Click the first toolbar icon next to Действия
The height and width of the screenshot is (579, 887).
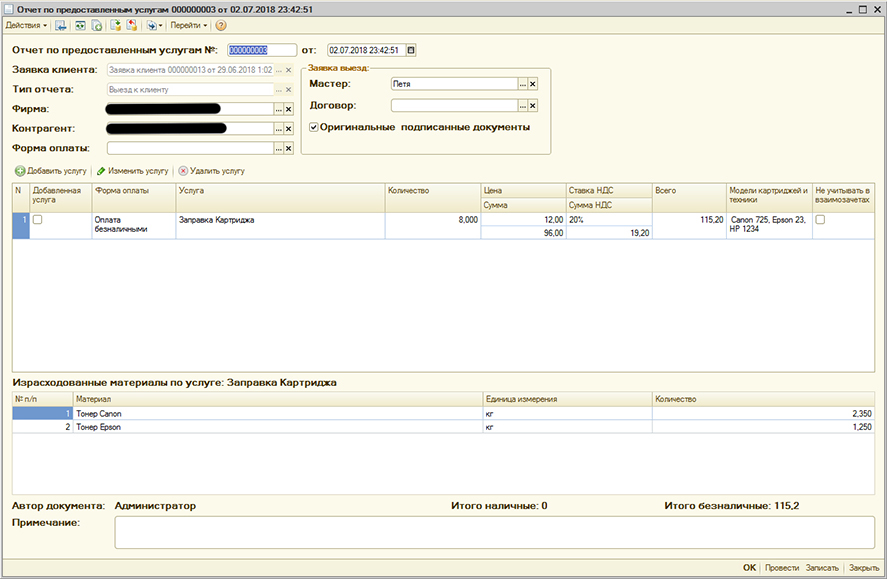point(61,25)
